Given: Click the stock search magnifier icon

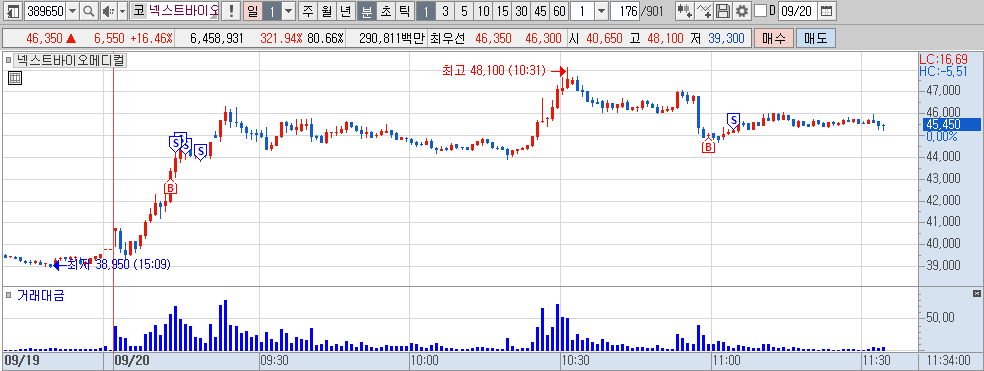Looking at the screenshot, I should point(88,11).
